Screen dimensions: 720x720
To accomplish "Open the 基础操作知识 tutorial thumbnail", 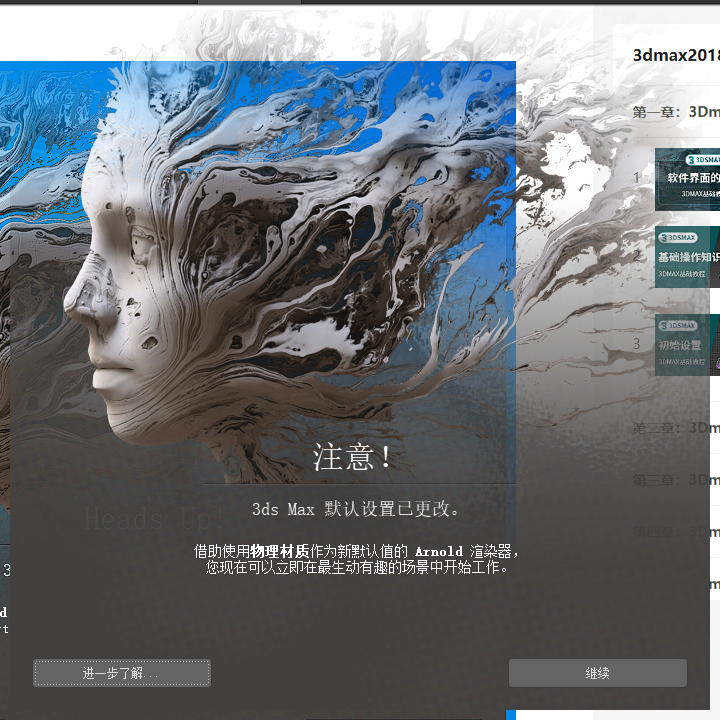I will click(687, 257).
